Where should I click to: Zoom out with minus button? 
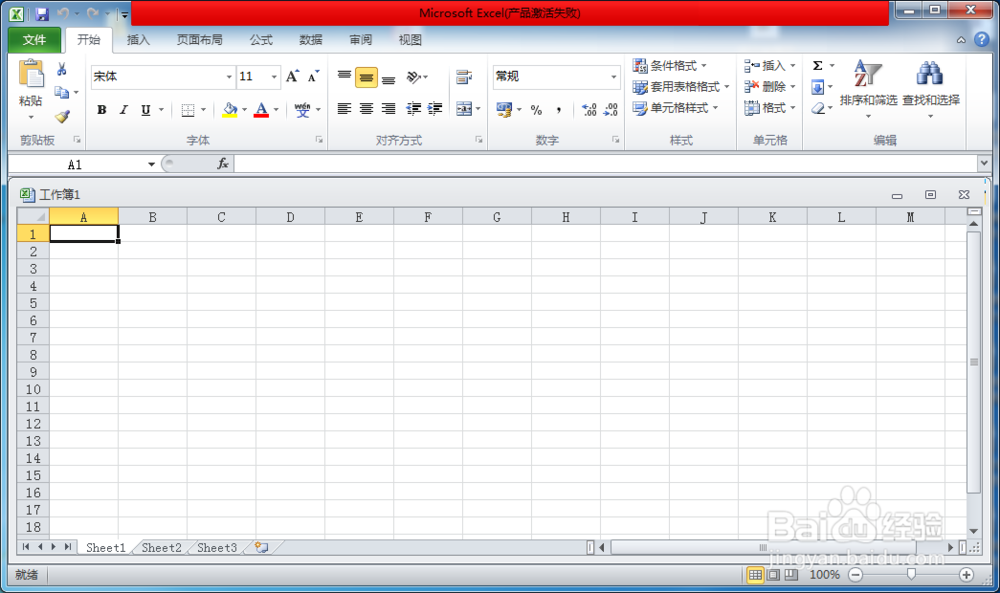(856, 575)
